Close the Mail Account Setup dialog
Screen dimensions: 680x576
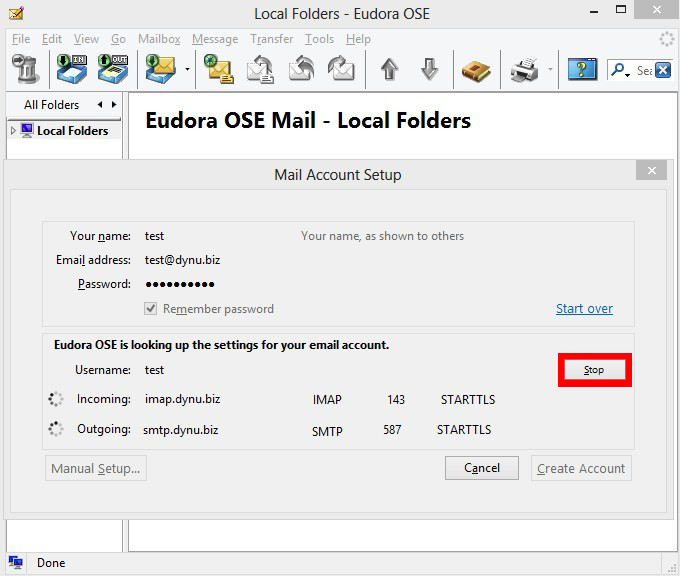pyautogui.click(x=651, y=170)
